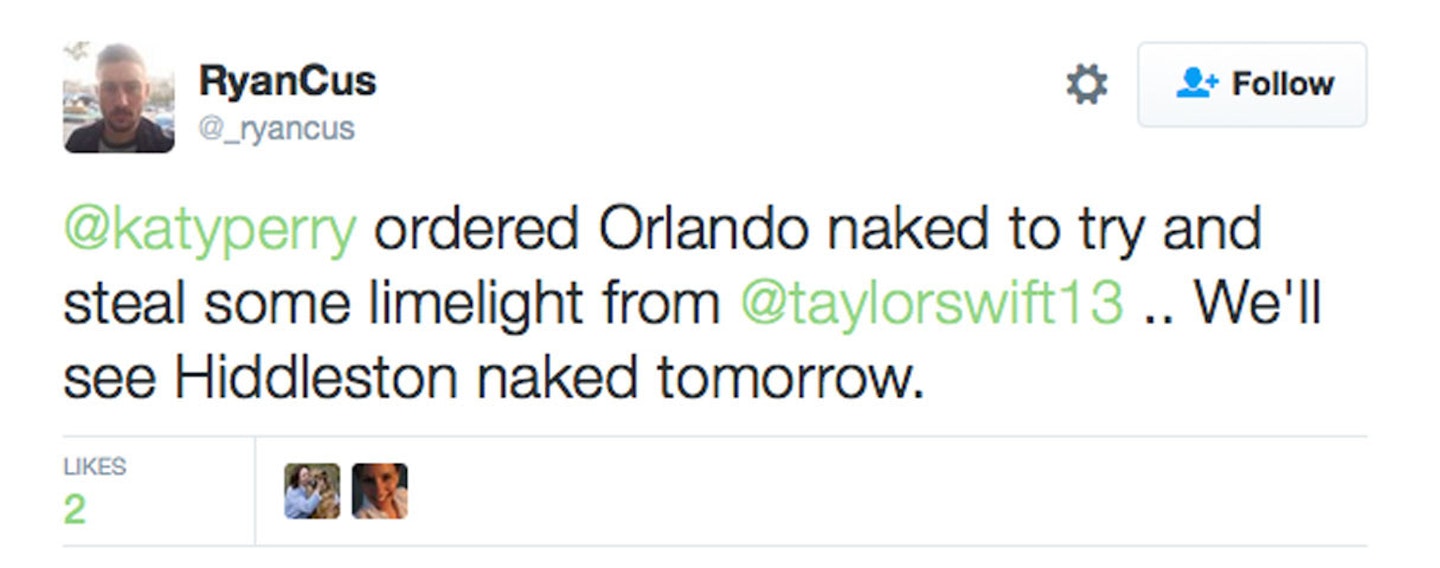Visit the @katyperry mention

(210, 232)
